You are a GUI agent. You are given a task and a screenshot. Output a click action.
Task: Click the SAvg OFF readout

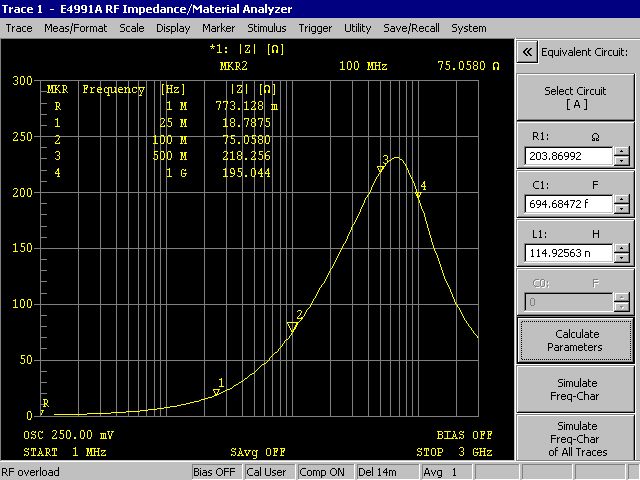coord(258,452)
